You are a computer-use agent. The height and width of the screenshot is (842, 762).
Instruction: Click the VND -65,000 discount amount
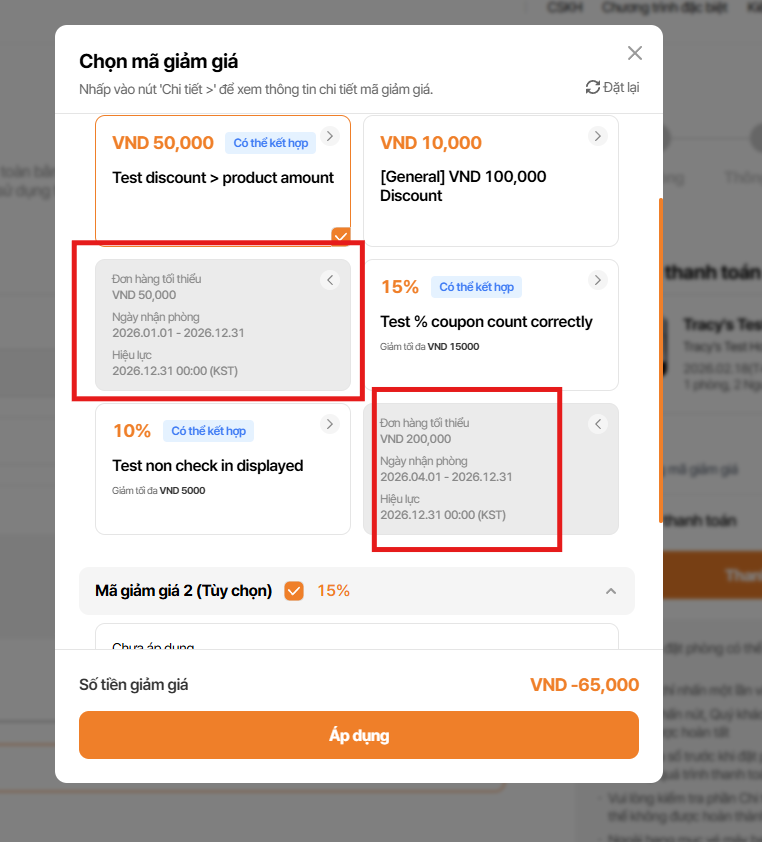[584, 685]
